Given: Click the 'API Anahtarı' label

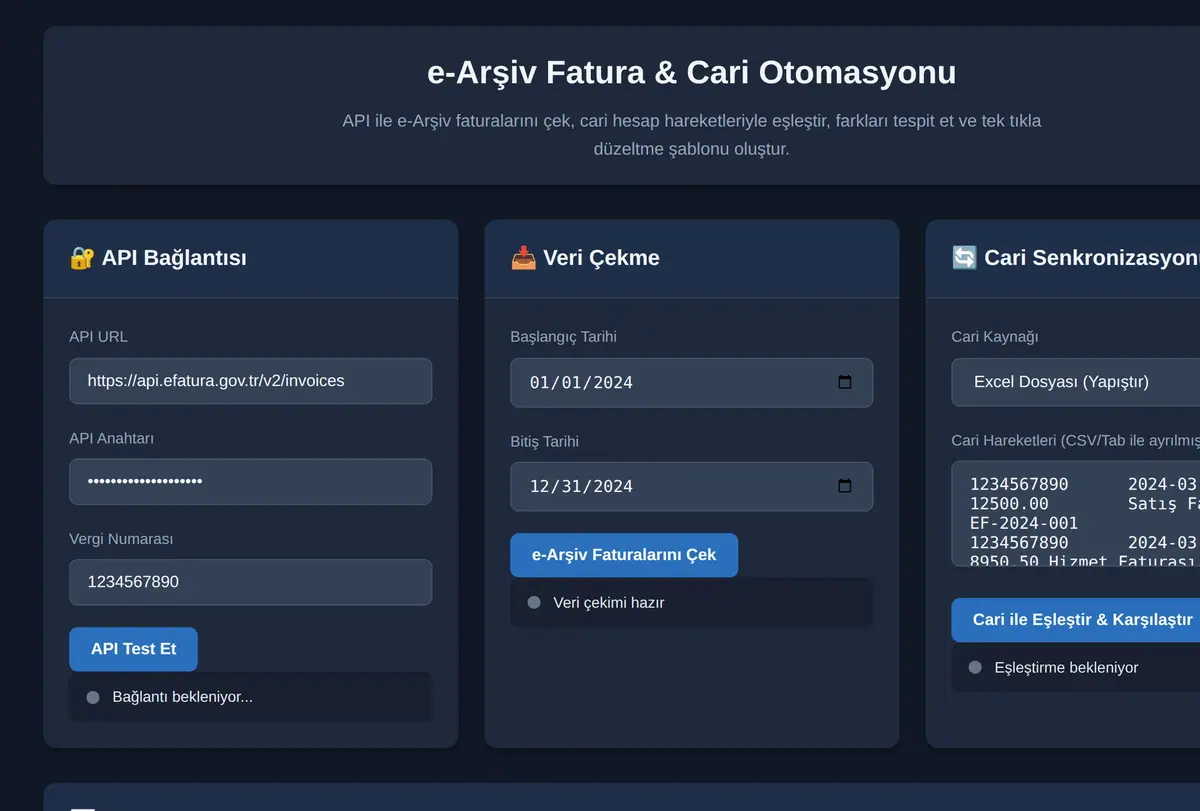Looking at the screenshot, I should [111, 438].
